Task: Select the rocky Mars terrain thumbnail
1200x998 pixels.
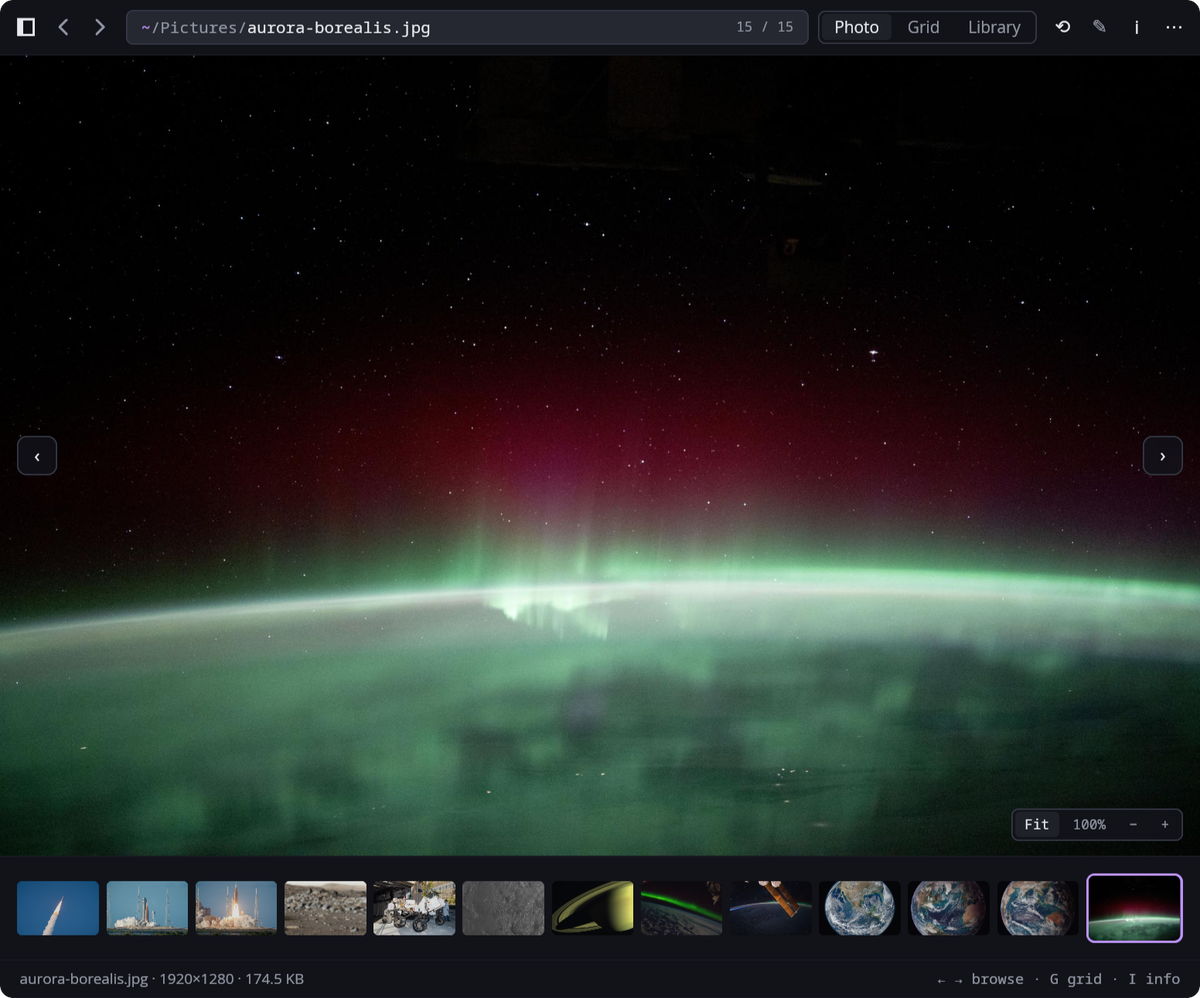Action: [325, 908]
